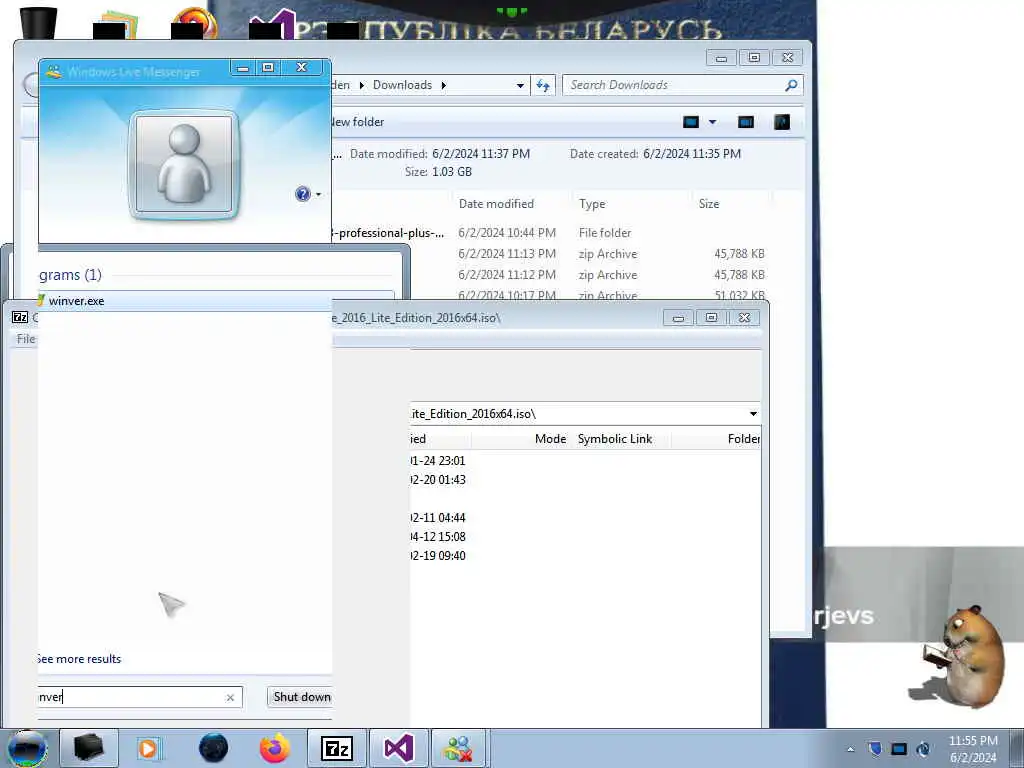Expand the Messenger help dropdown arrow

tap(319, 194)
